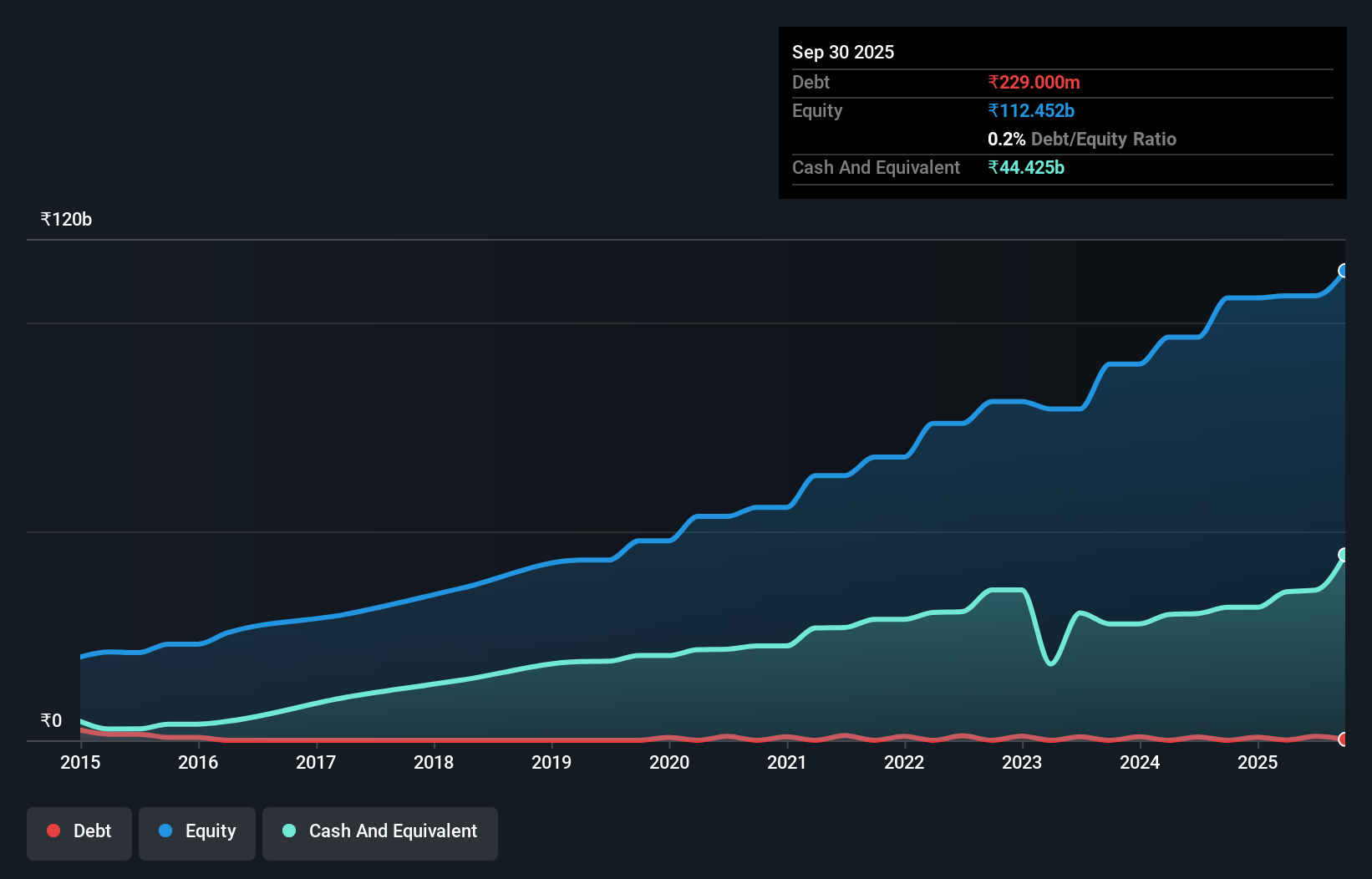1372x879 pixels.
Task: Select the Equity endpoint marker on the chart
Action: [x=1343, y=269]
